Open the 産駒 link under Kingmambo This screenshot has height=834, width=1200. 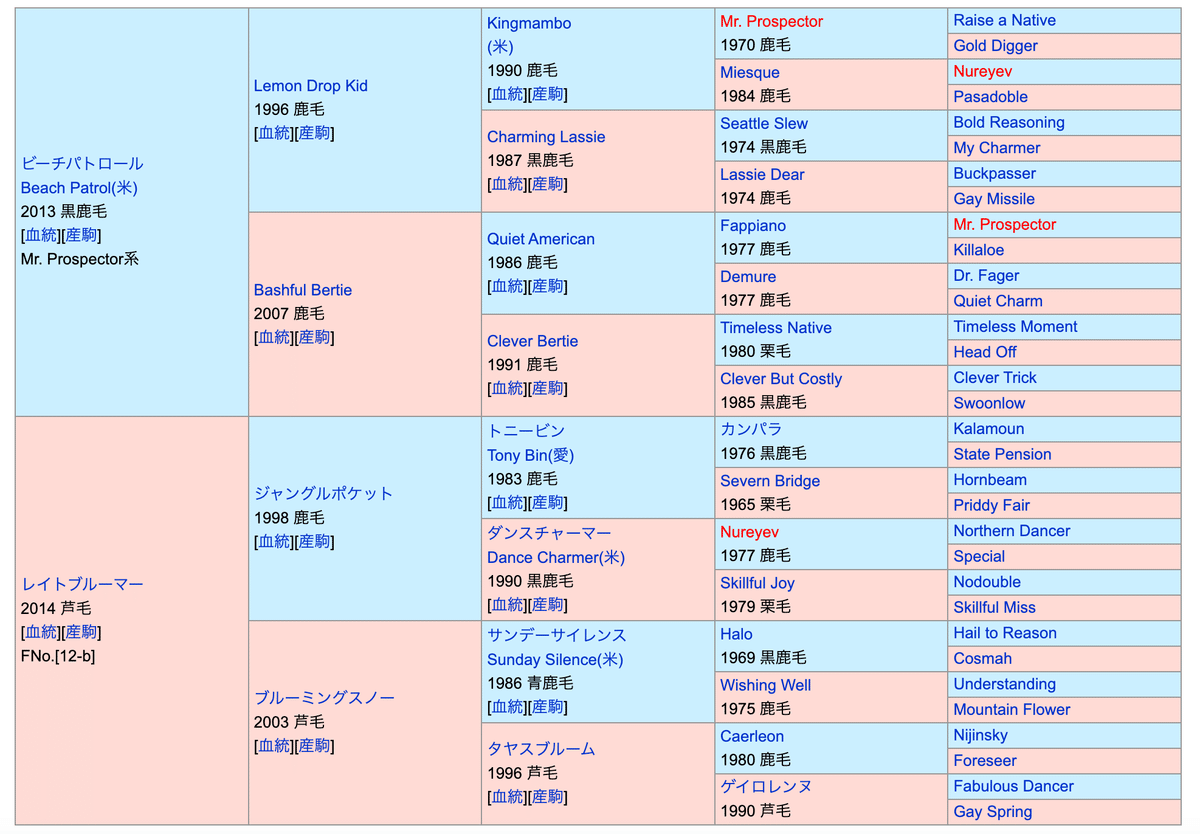click(x=547, y=95)
